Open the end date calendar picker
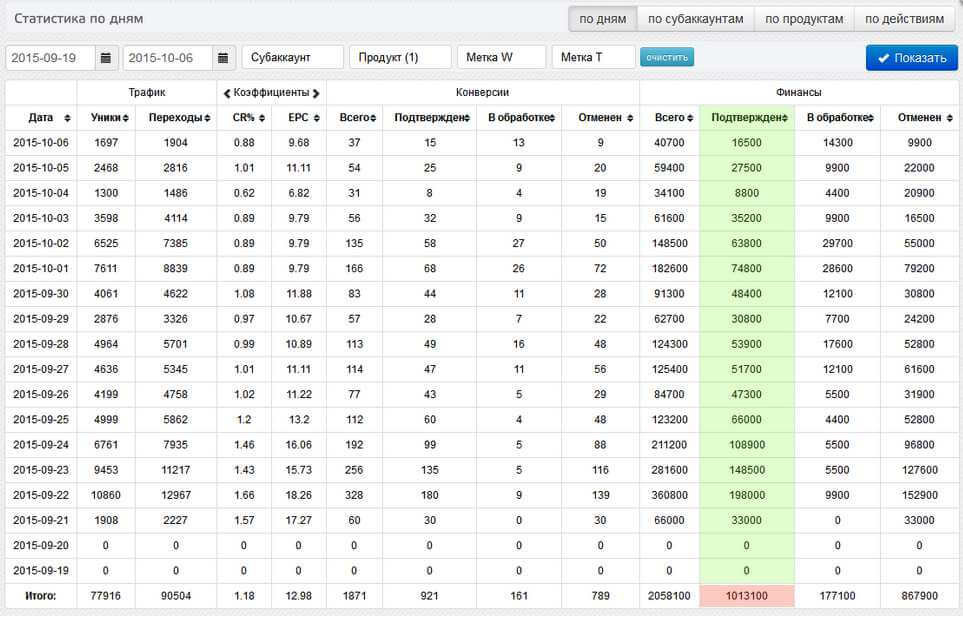The image size is (963, 617). pyautogui.click(x=224, y=58)
